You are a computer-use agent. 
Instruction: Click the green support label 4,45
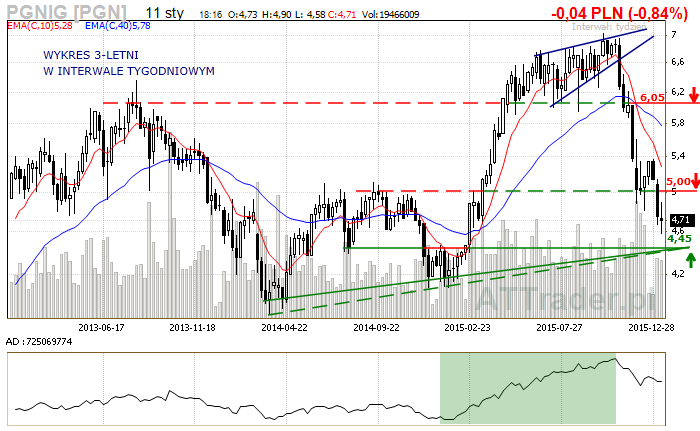(679, 239)
